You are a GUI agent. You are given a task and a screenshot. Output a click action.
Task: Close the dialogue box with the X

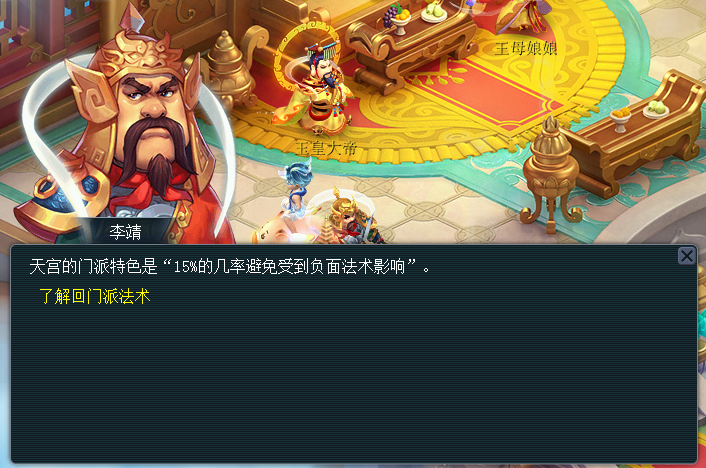[687, 256]
